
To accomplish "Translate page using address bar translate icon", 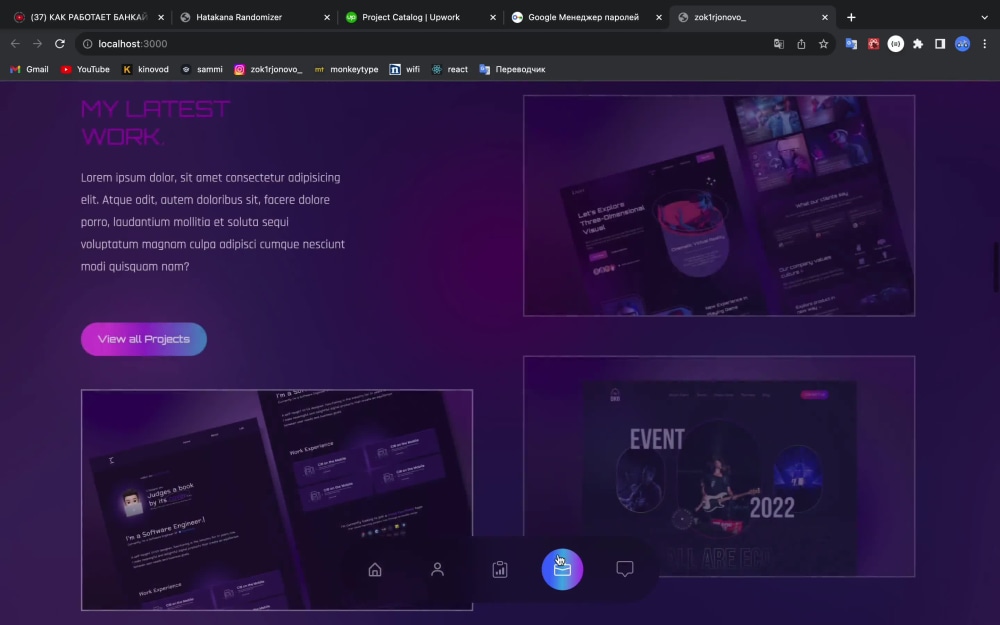I will pos(779,44).
